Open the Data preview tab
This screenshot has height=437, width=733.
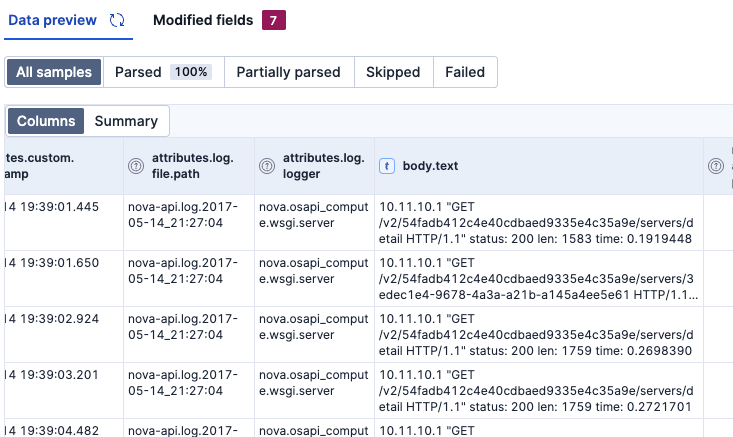[x=52, y=20]
